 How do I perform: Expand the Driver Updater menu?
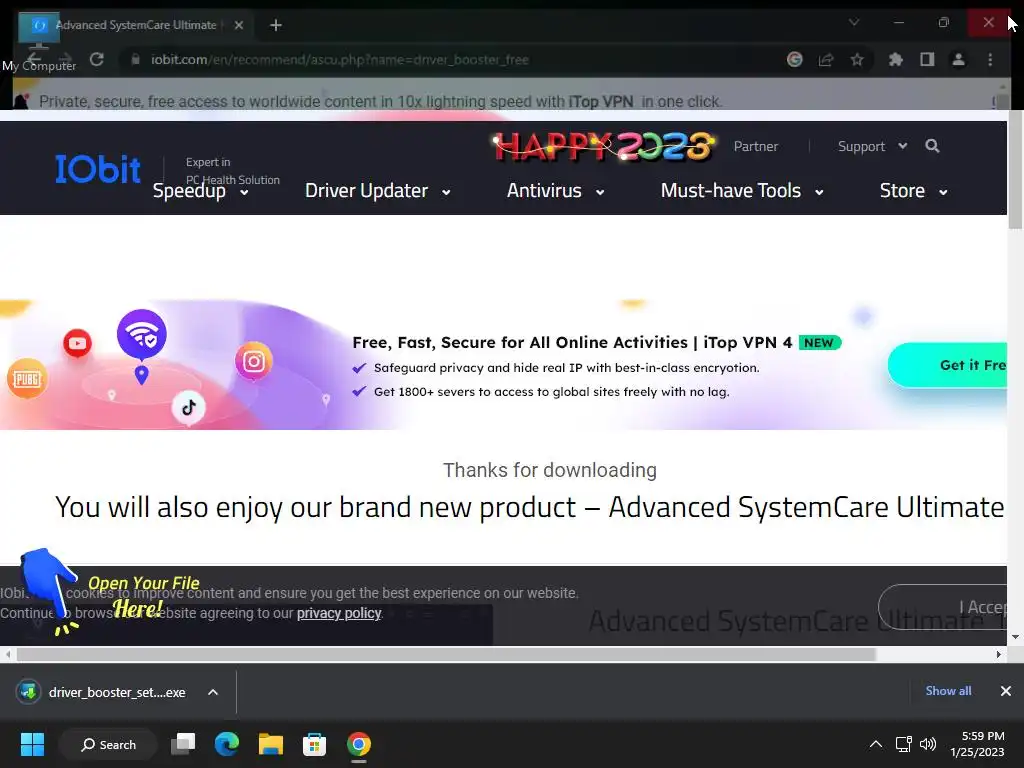click(377, 191)
